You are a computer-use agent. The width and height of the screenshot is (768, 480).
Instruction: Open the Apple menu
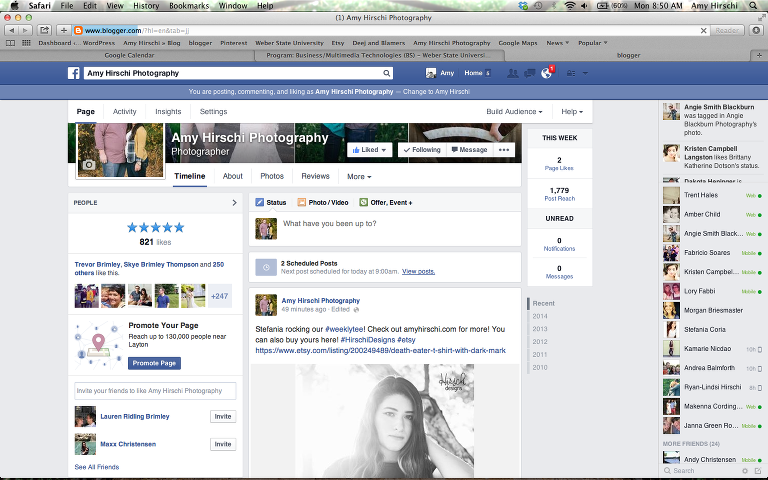[x=15, y=5]
